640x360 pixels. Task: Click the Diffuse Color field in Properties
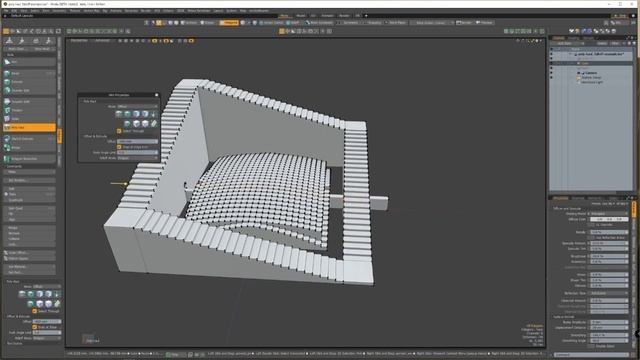609,219
